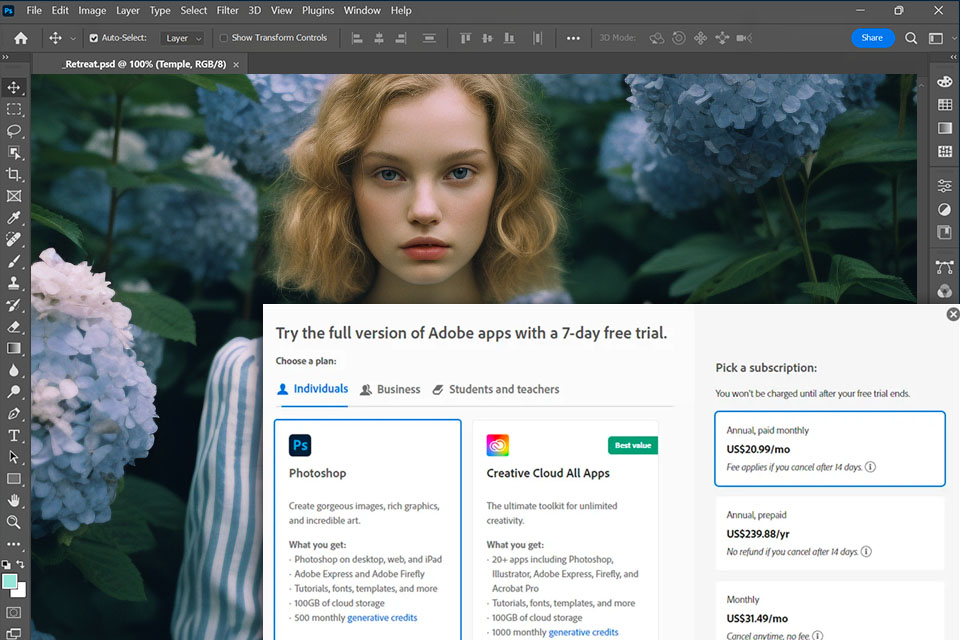The height and width of the screenshot is (640, 960).
Task: Select the Rectangular Marquee tool
Action: [13, 109]
